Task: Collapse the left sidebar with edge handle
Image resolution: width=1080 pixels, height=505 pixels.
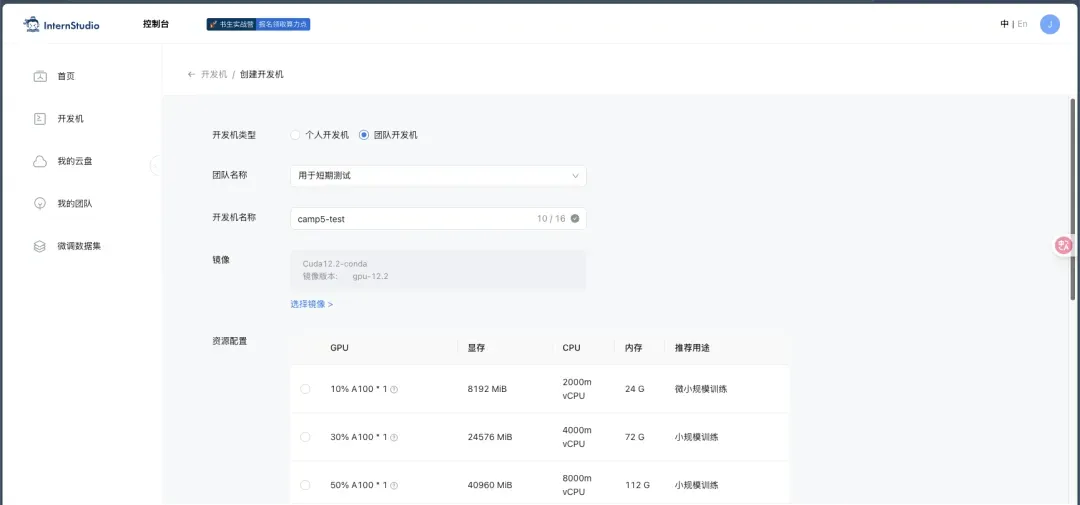Action: (156, 165)
